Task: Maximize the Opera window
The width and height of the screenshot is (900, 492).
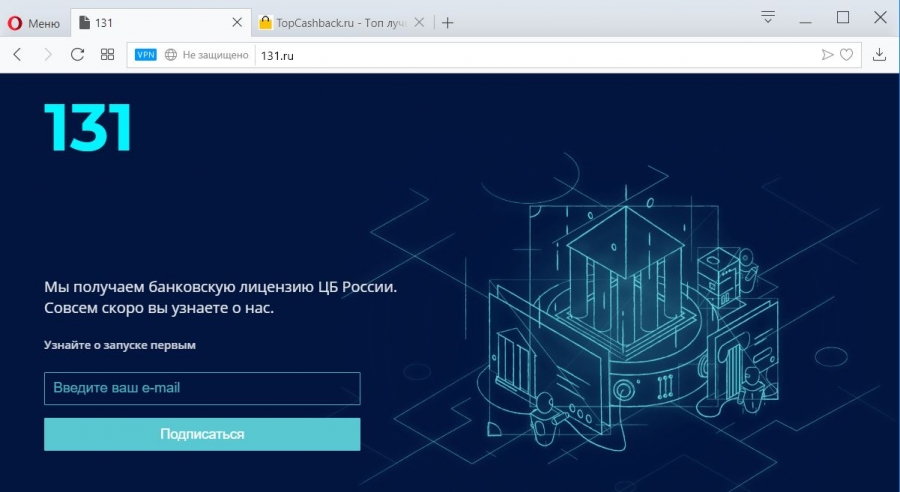Action: pos(843,17)
